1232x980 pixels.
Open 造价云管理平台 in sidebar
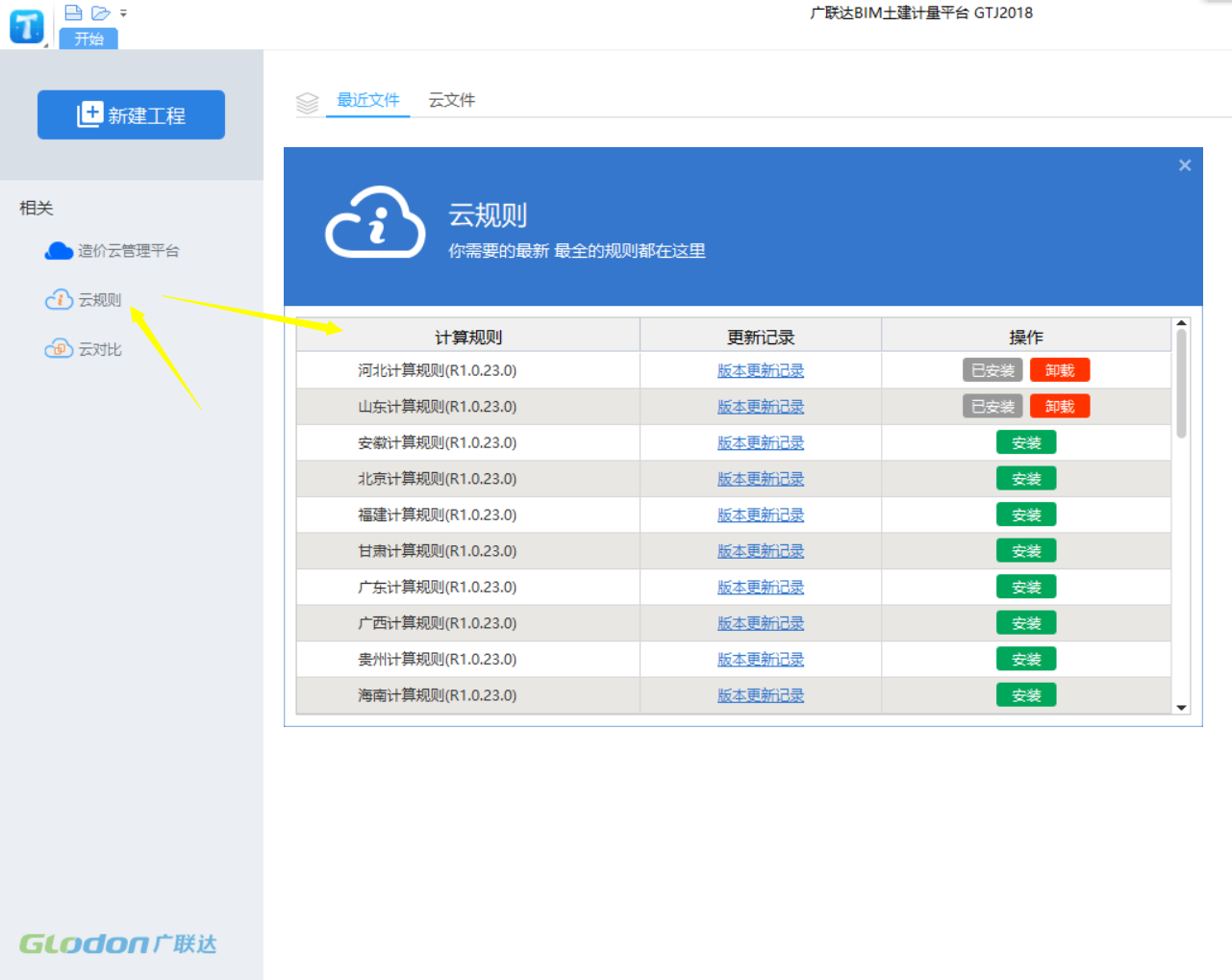coord(112,251)
